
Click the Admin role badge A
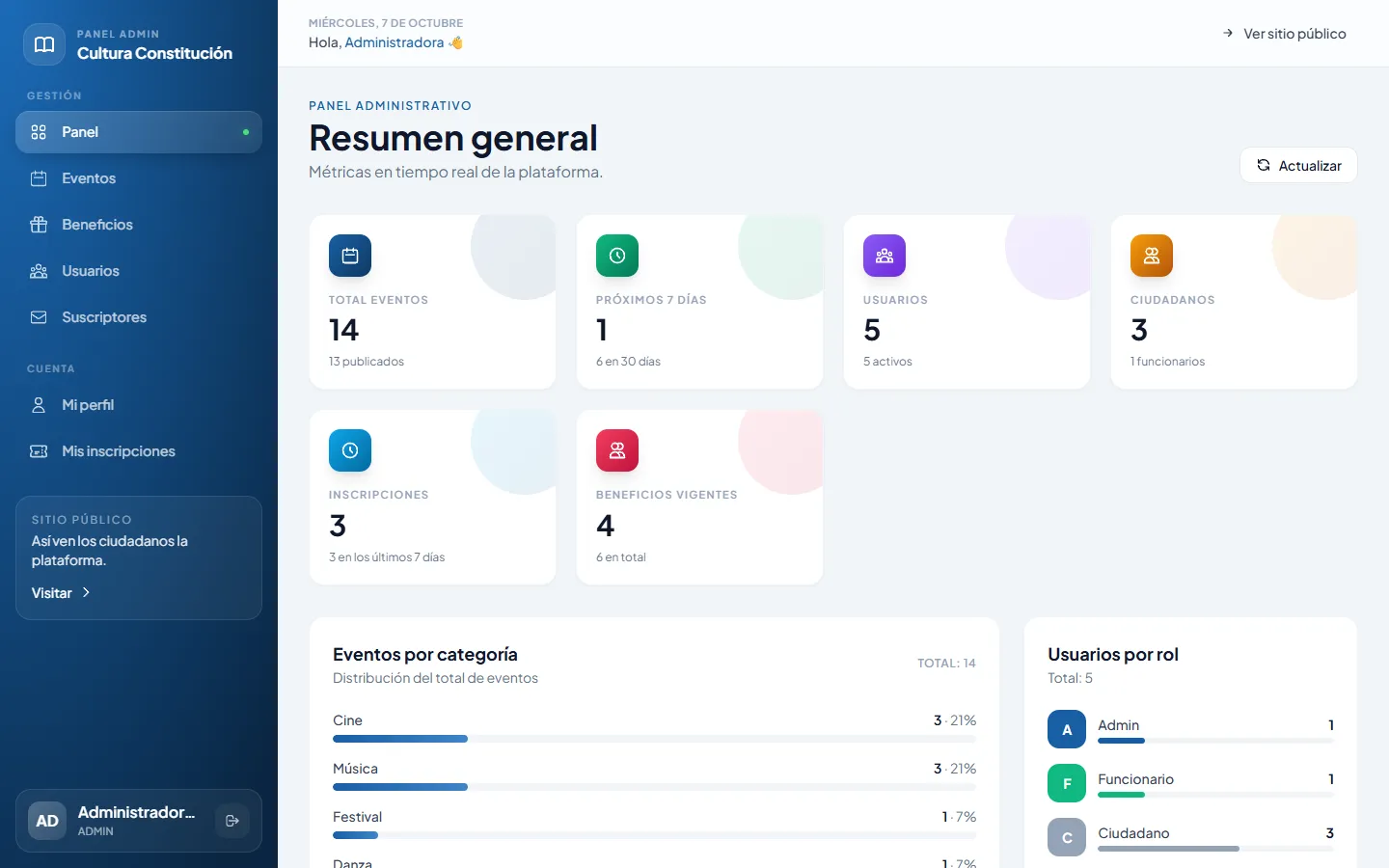point(1067,729)
